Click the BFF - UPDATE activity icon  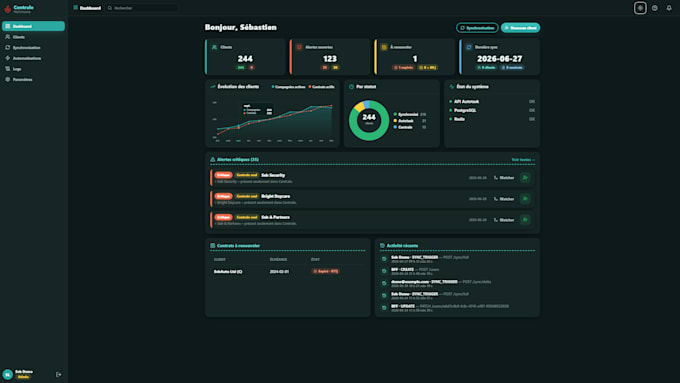point(384,308)
